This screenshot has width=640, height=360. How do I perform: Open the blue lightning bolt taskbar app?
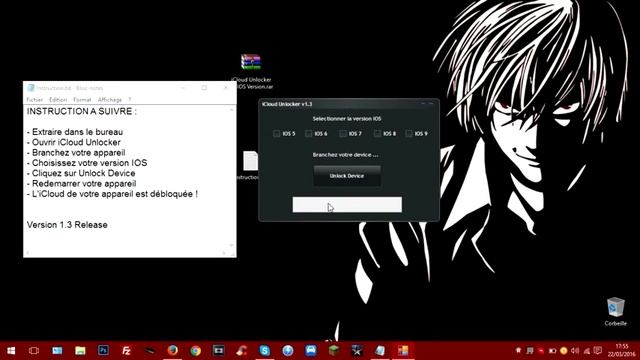(288, 350)
